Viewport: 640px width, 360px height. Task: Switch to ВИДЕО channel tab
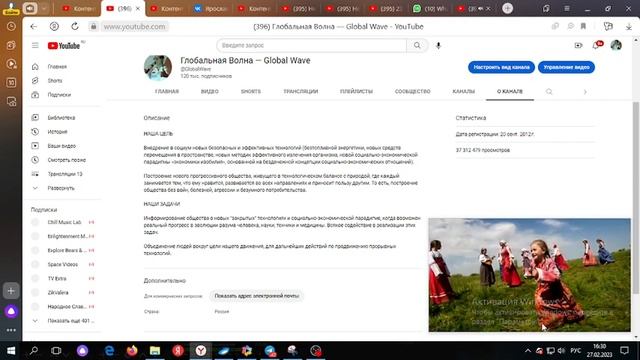coord(210,91)
